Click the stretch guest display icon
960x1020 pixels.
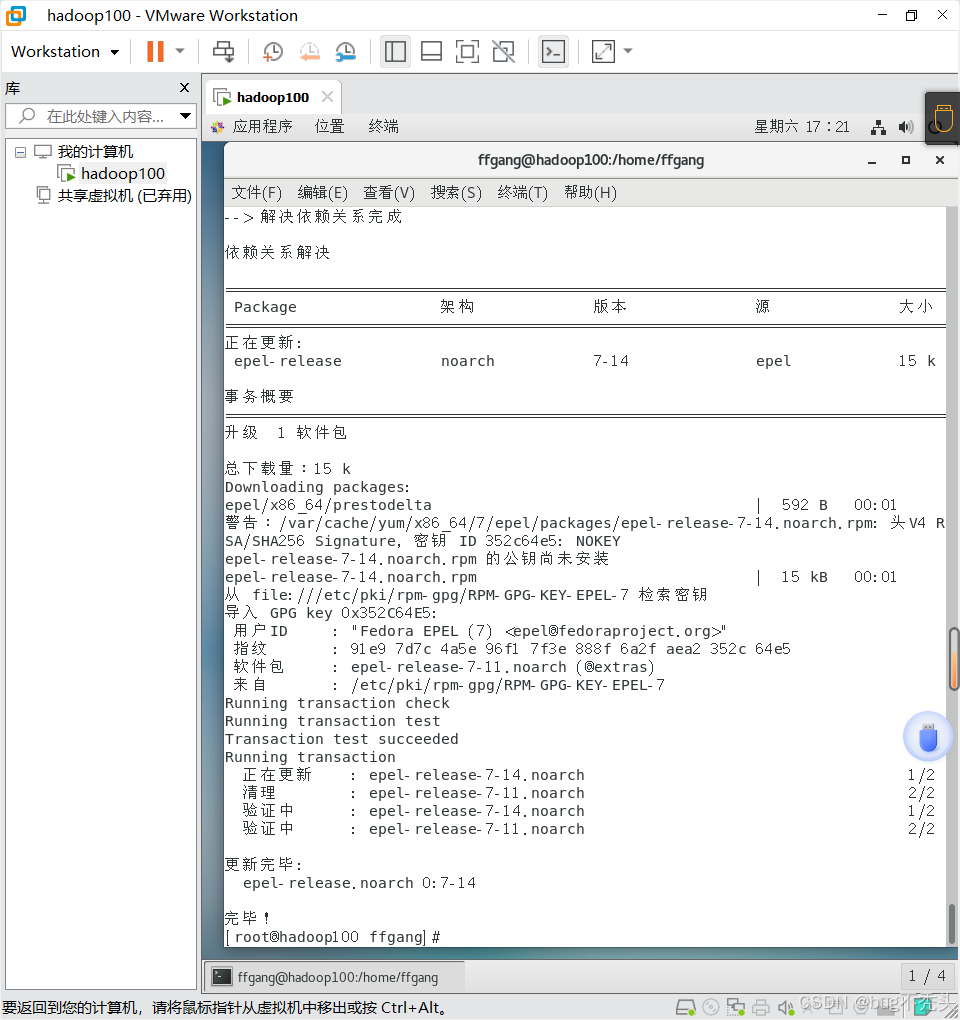604,51
